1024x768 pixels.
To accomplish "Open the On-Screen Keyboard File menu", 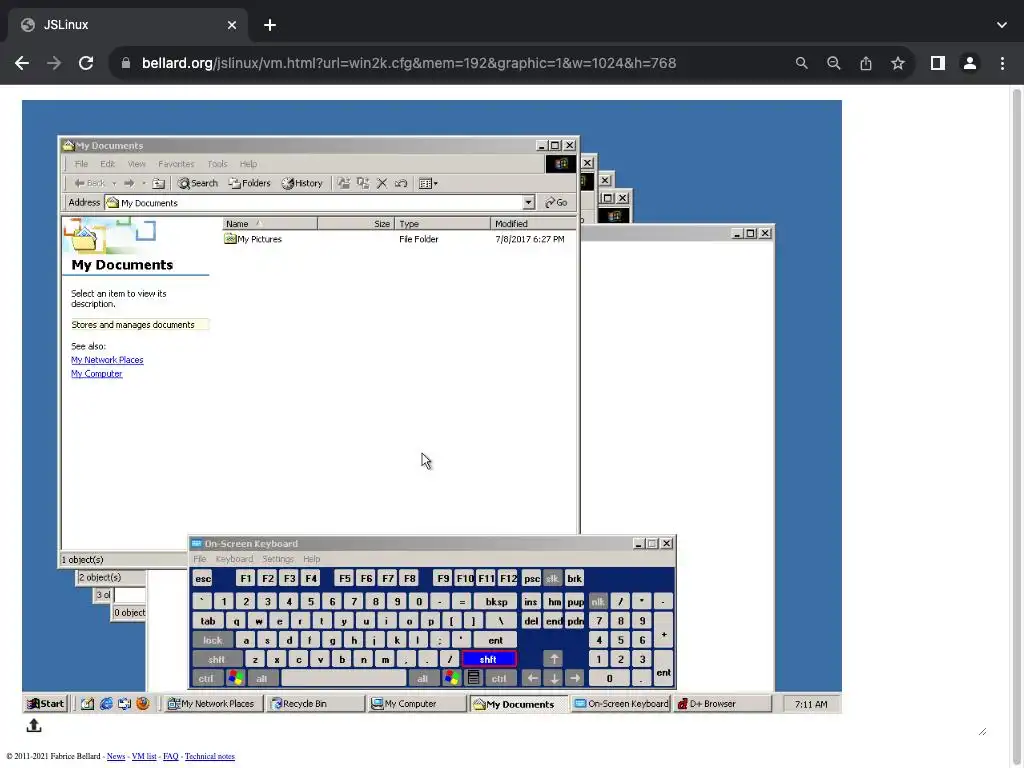I will click(200, 559).
